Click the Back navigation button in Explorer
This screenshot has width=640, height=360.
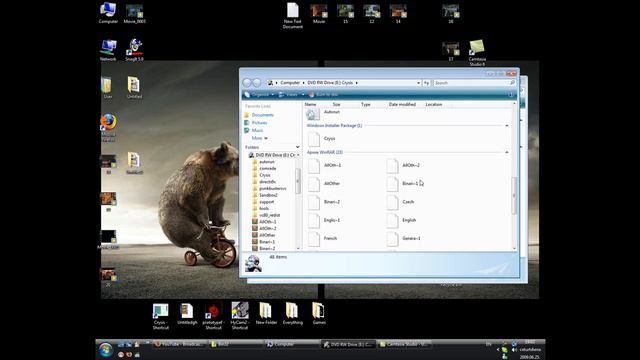tap(247, 83)
